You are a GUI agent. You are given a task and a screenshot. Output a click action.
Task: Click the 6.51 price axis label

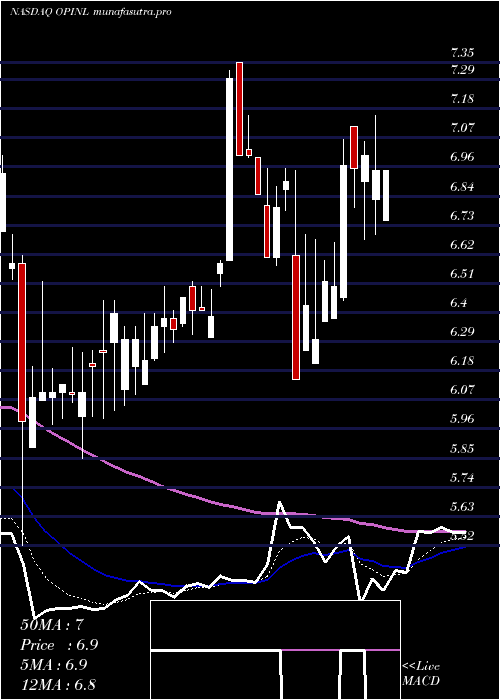pyautogui.click(x=462, y=274)
